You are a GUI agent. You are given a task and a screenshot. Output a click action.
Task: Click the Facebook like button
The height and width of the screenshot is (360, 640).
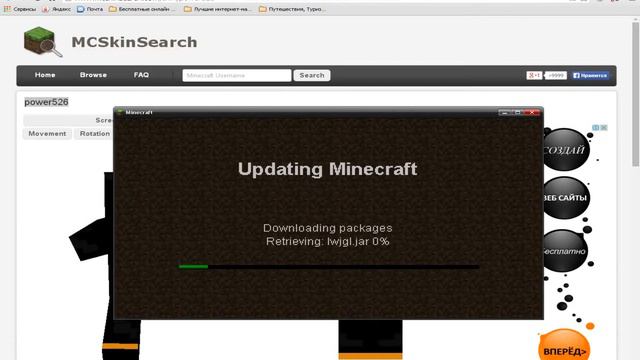point(590,76)
